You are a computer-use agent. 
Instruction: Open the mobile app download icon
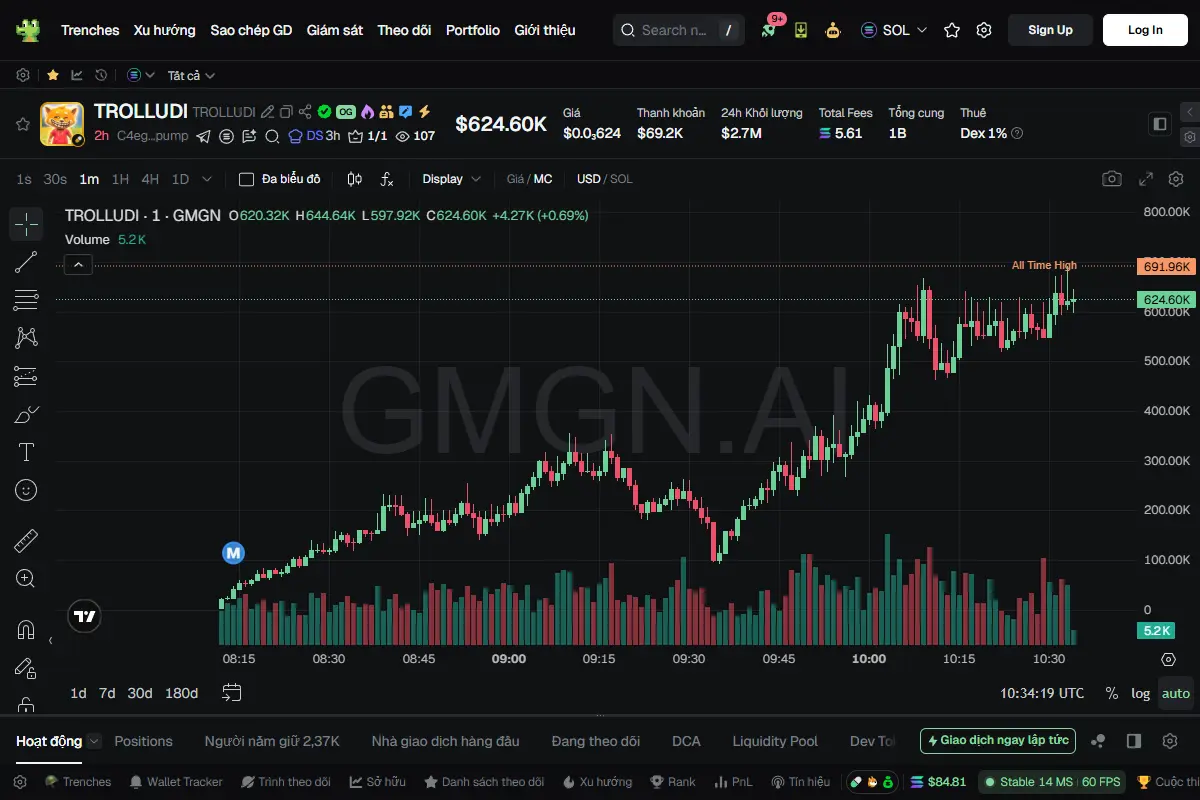(801, 30)
